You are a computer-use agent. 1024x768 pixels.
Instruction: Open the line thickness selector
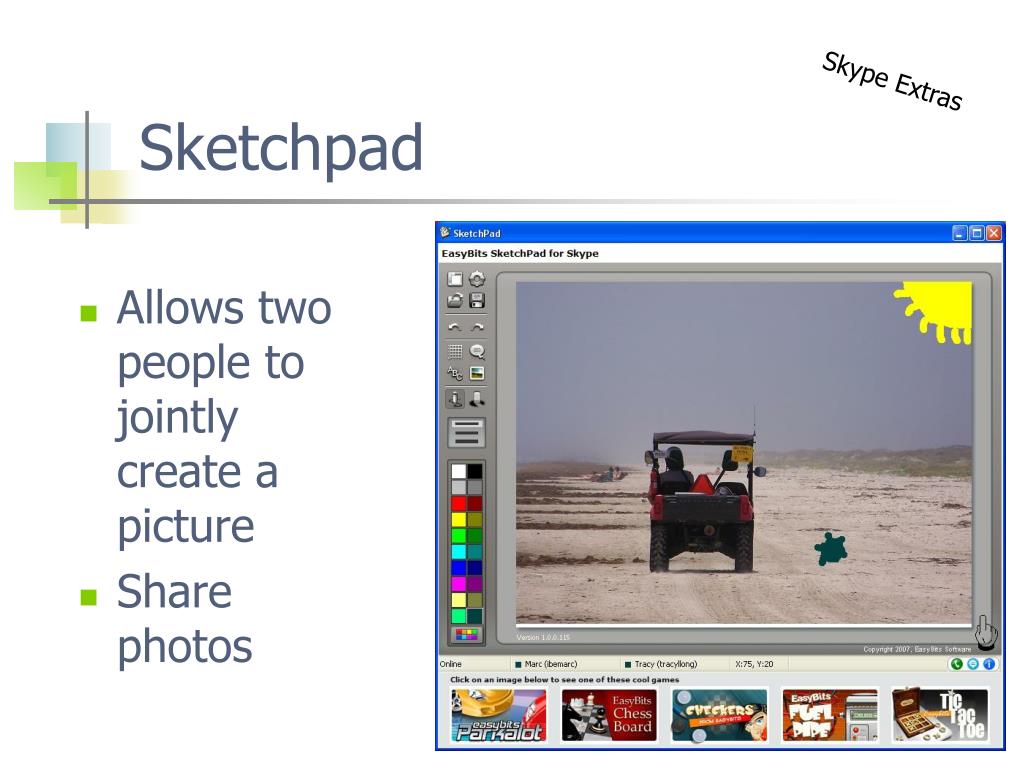[466, 433]
